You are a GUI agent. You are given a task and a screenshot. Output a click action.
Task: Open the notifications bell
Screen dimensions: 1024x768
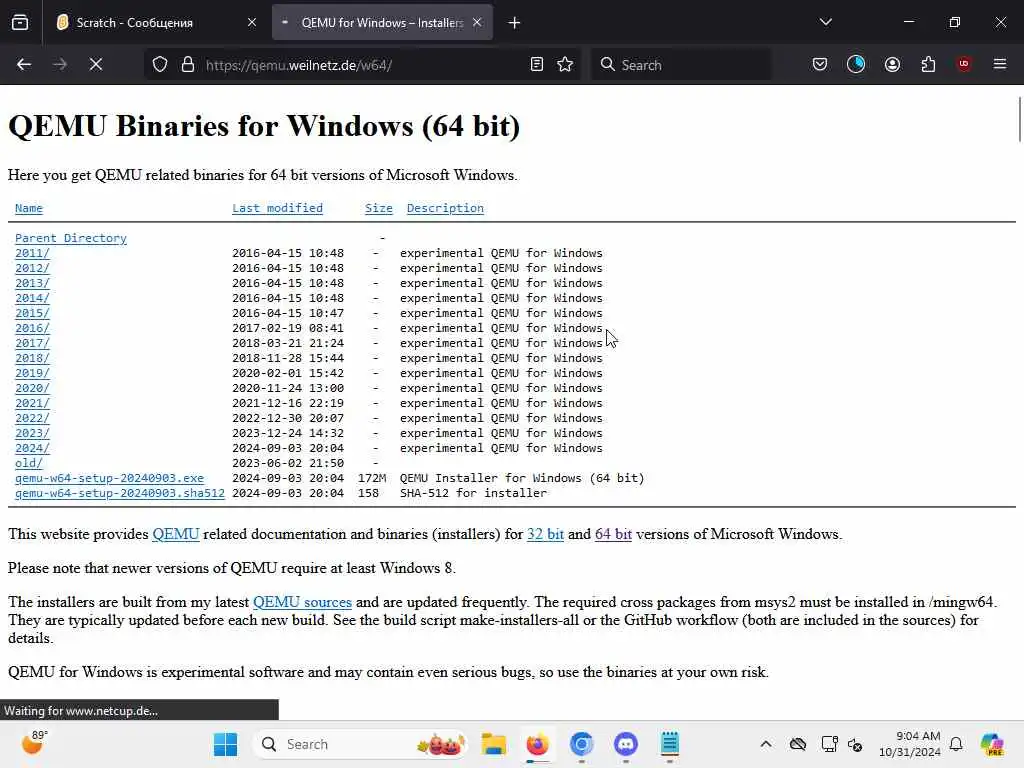pyautogui.click(x=956, y=744)
